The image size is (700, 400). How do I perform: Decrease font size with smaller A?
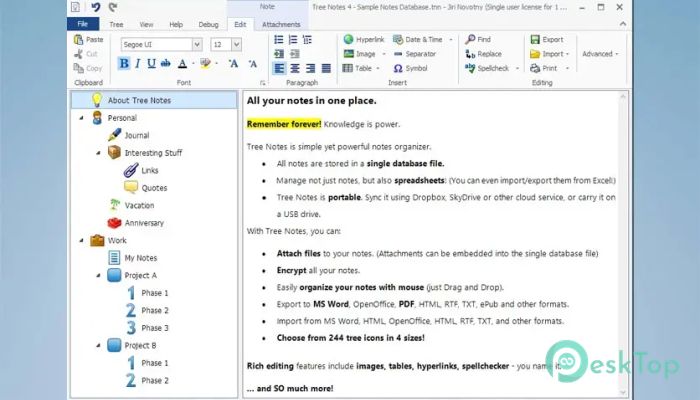(253, 63)
